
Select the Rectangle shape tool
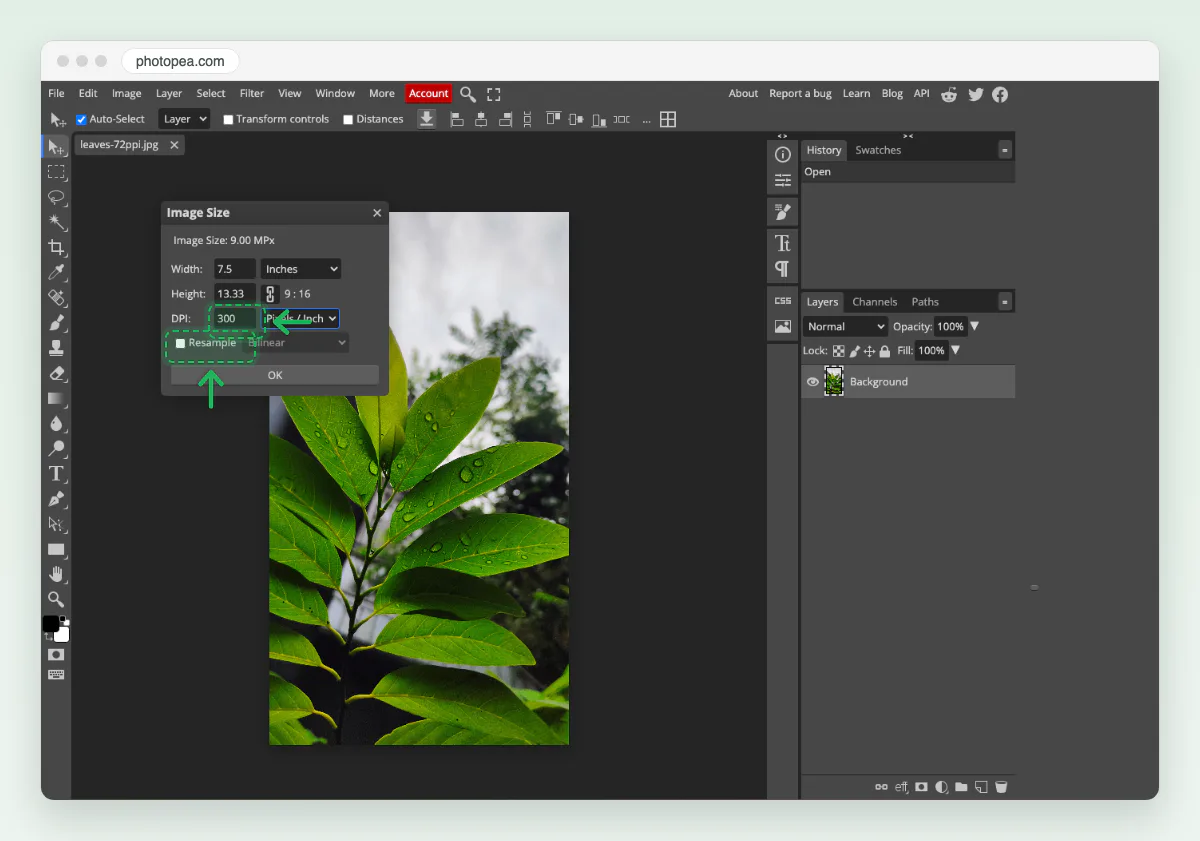click(x=56, y=549)
